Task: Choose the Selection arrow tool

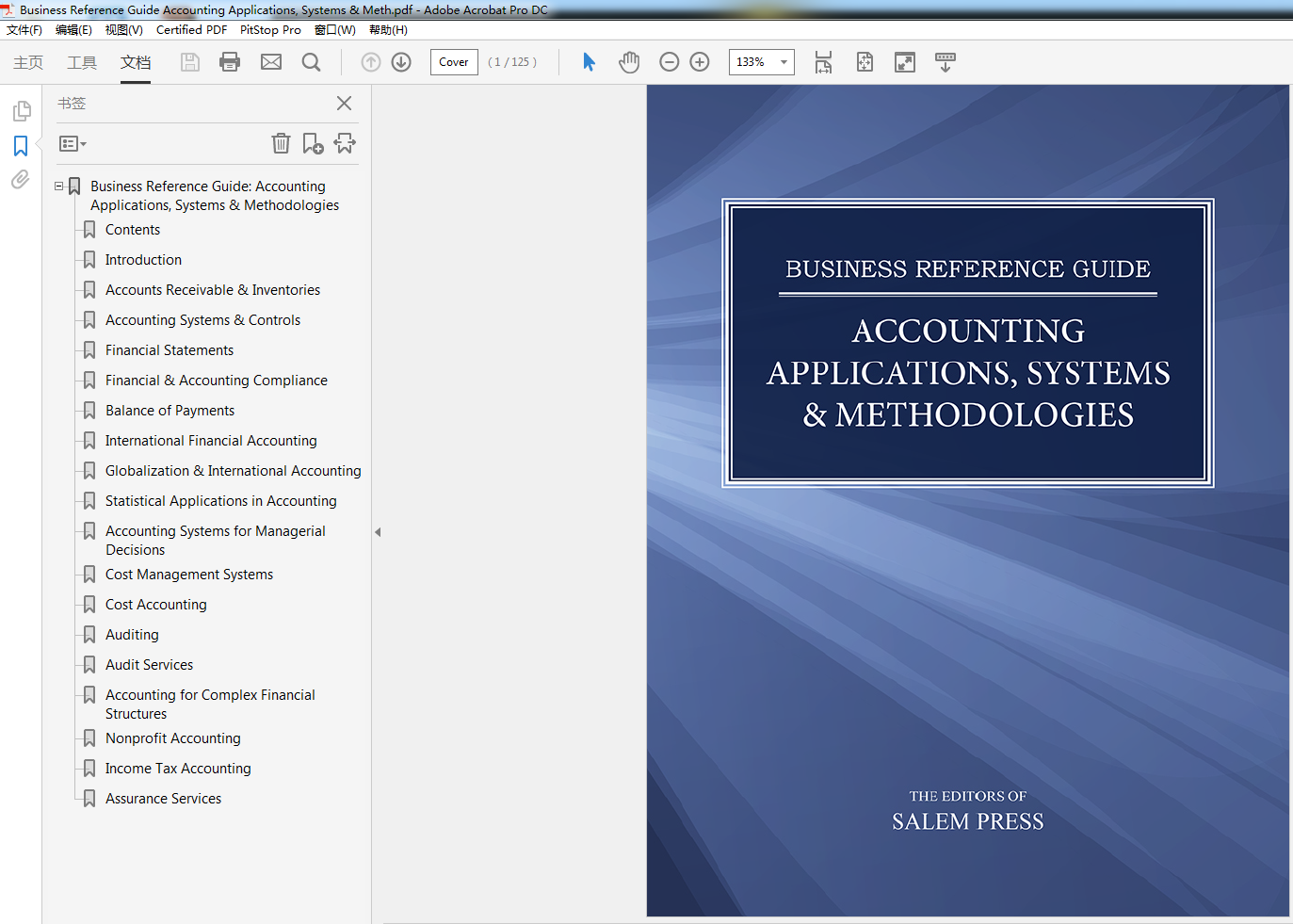Action: (590, 62)
